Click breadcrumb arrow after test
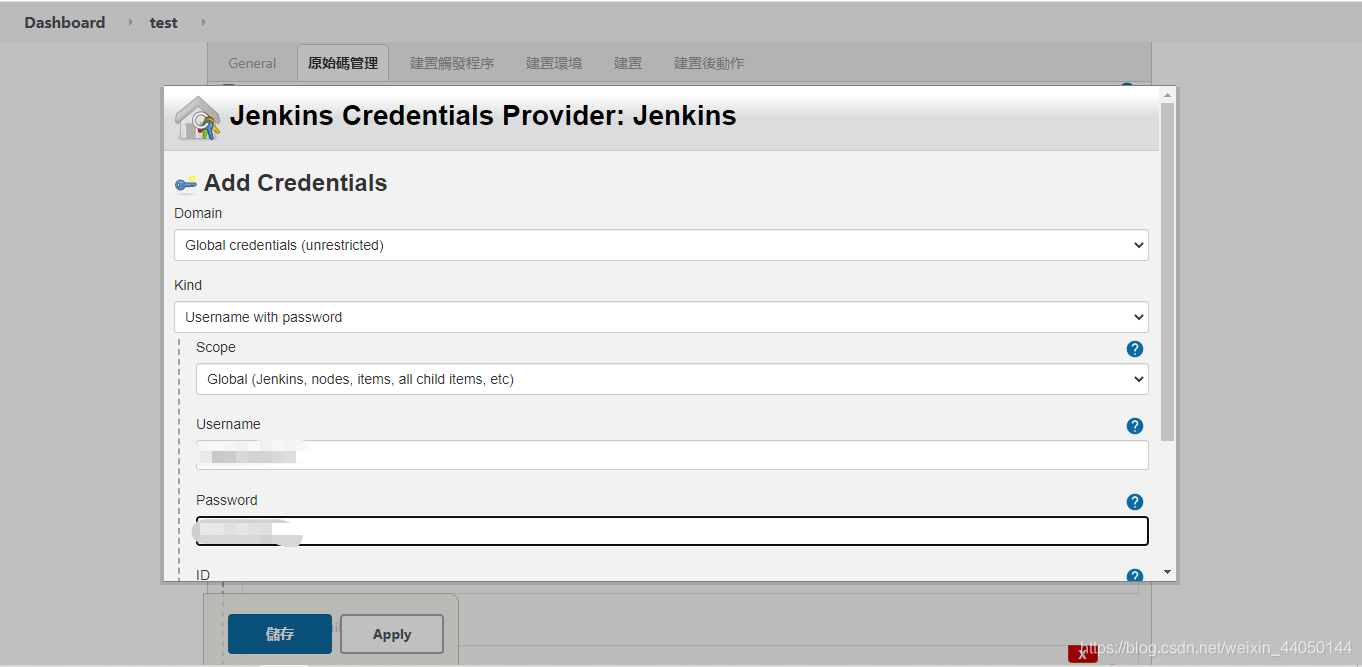Viewport: 1362px width, 667px height. point(203,22)
